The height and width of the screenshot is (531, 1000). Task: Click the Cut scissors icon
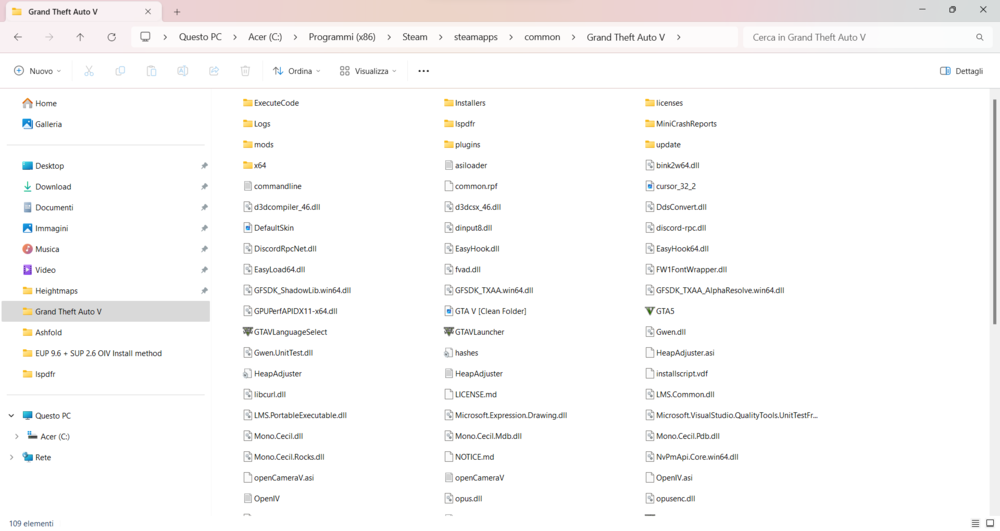tap(89, 71)
